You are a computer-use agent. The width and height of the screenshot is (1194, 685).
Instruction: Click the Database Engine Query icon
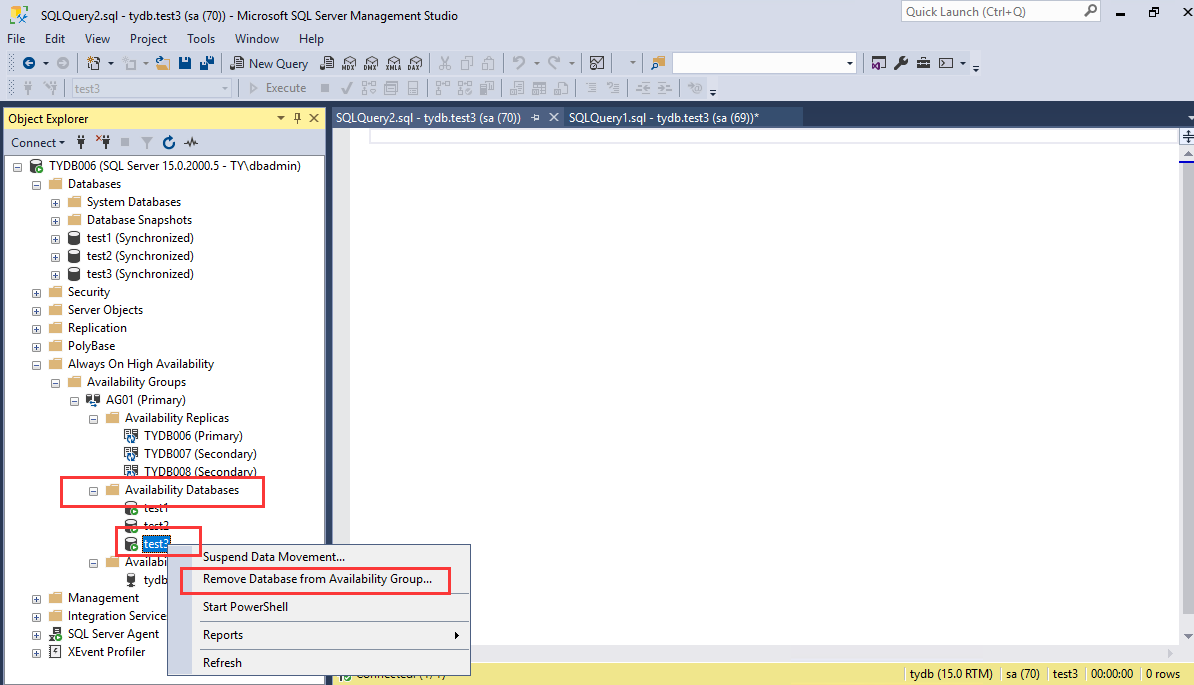[x=327, y=63]
